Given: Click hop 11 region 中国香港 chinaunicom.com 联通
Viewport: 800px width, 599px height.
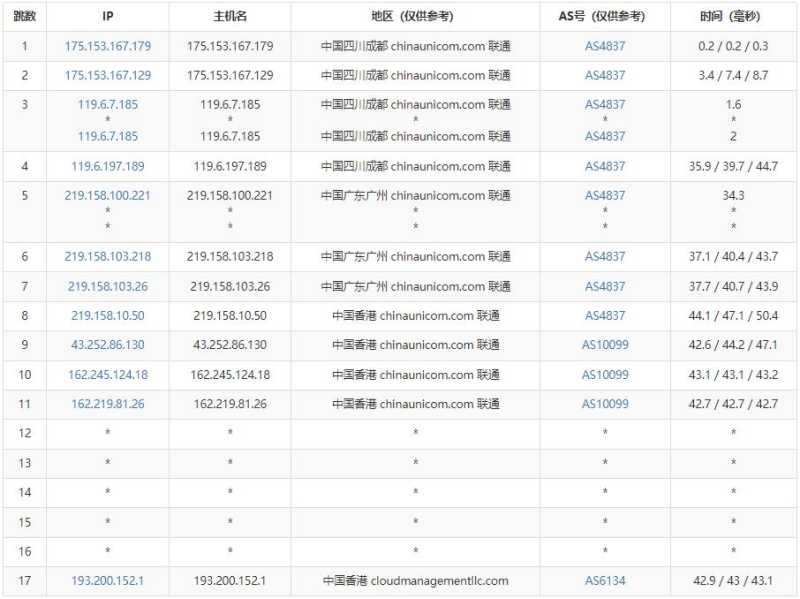Looking at the screenshot, I should point(416,404).
